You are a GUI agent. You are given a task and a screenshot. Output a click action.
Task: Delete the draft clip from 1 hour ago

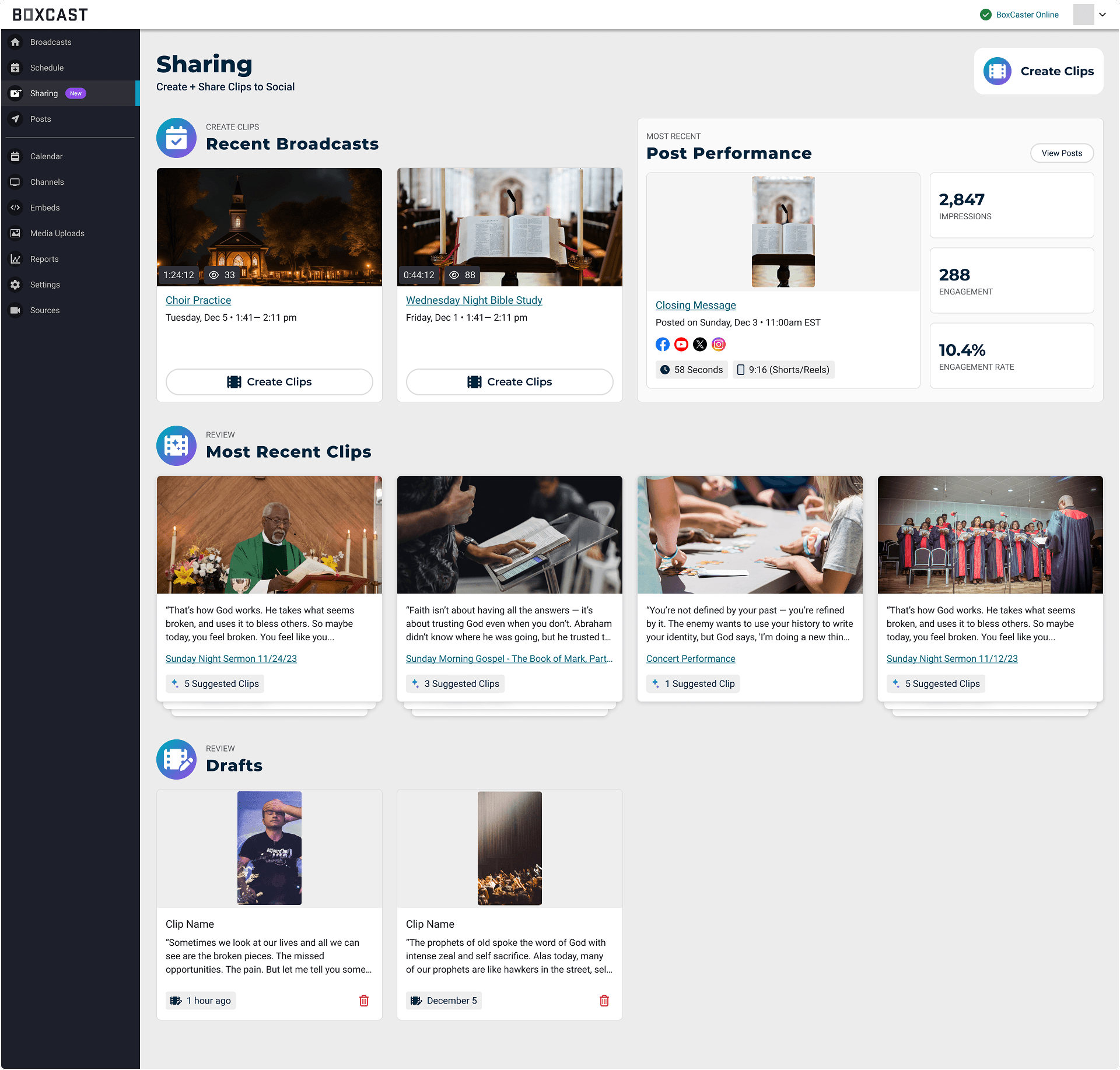[x=364, y=1001]
